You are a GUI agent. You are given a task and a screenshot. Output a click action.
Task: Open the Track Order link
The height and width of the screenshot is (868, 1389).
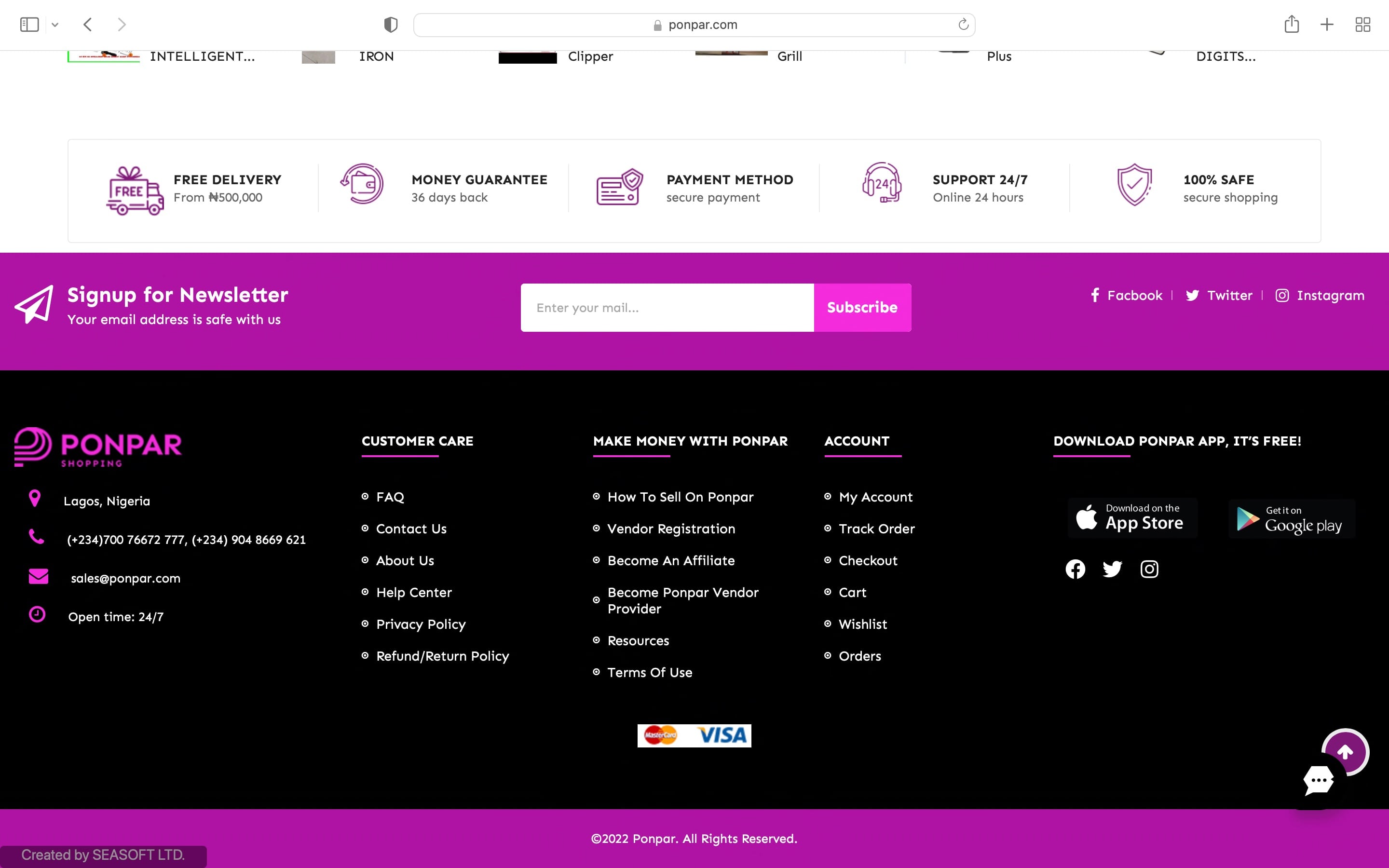[876, 529]
